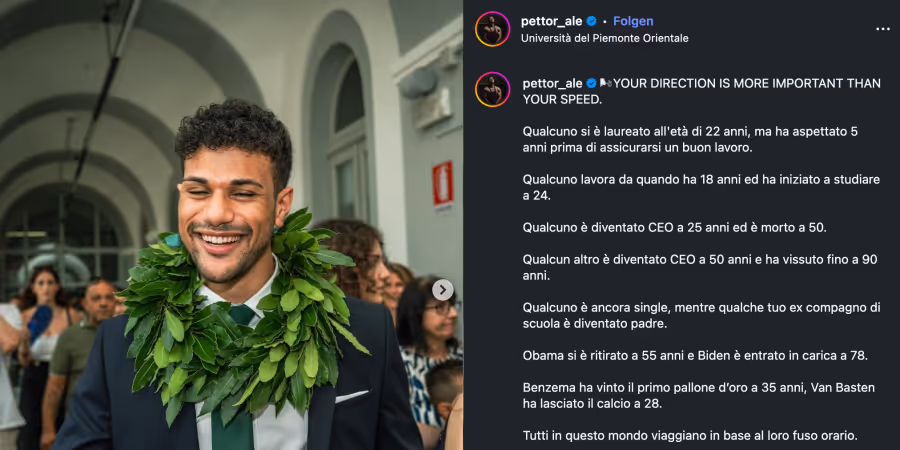Click the verified badge in the caption line

tap(591, 84)
